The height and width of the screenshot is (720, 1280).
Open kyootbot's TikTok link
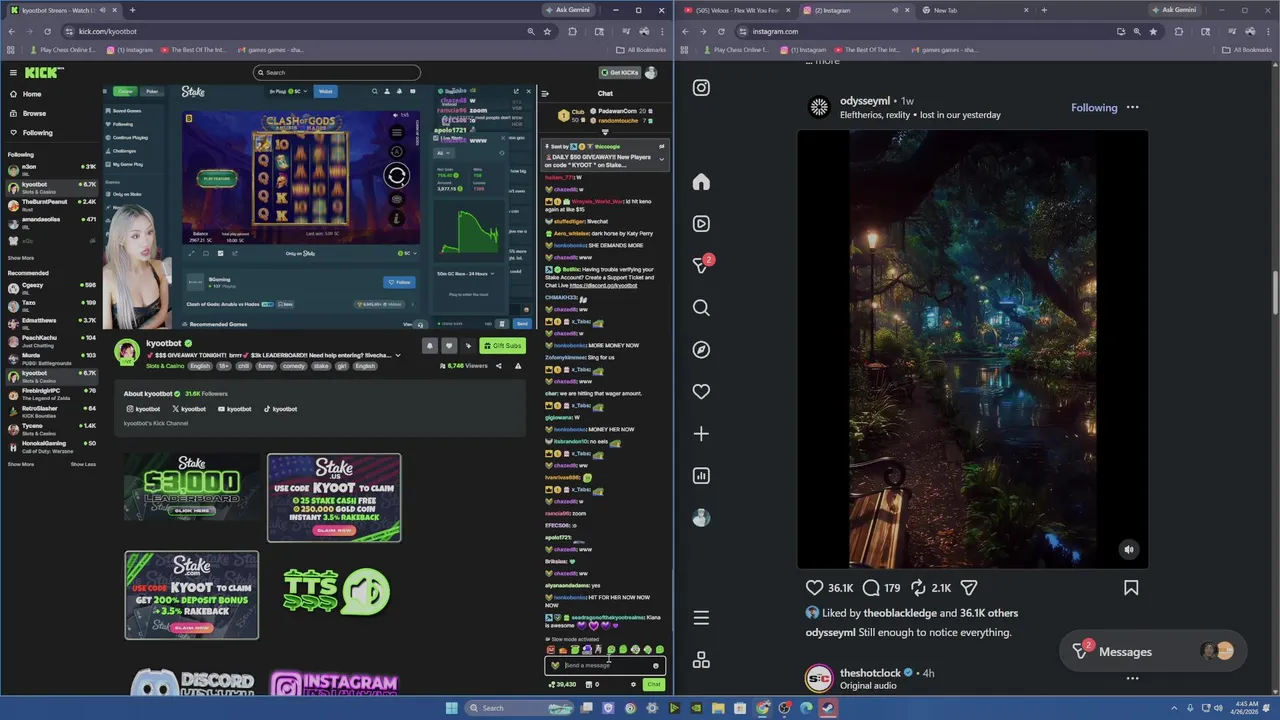pyautogui.click(x=280, y=409)
